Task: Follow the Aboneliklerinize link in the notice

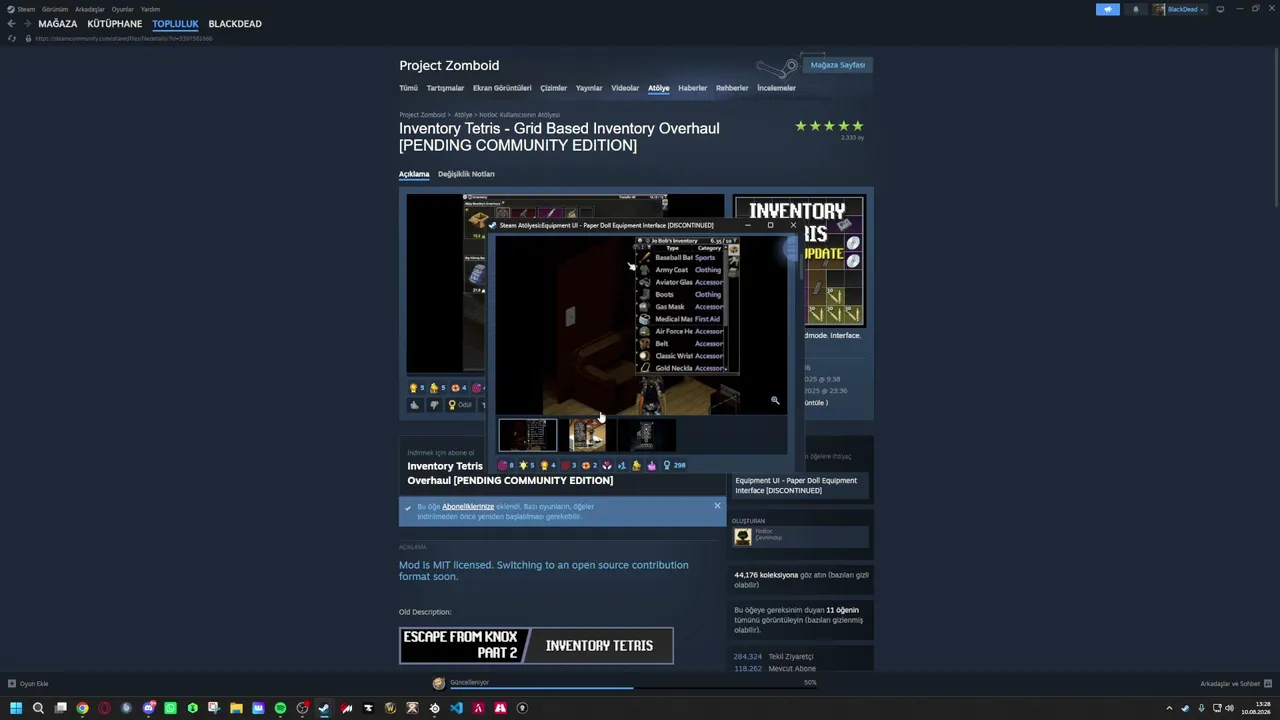Action: 468,507
